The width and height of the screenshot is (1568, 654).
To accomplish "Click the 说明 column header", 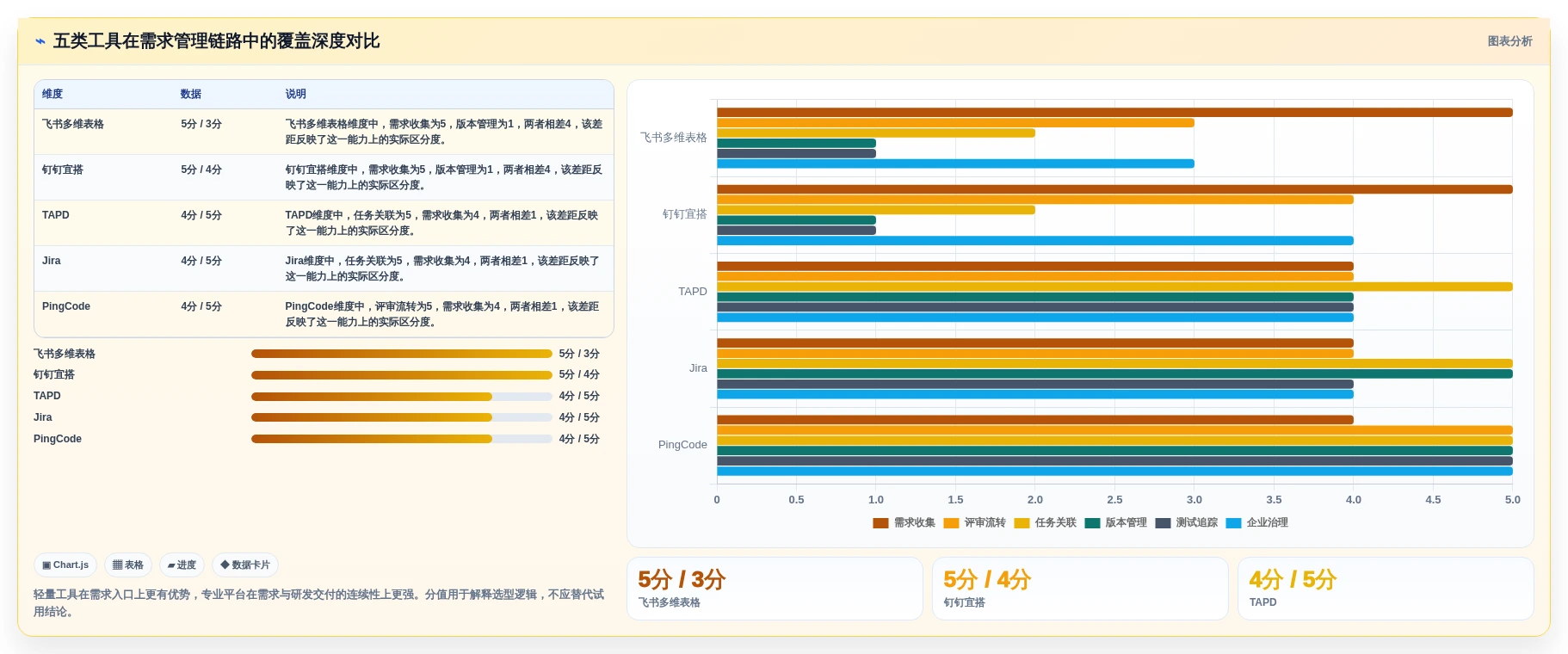I will pos(296,94).
